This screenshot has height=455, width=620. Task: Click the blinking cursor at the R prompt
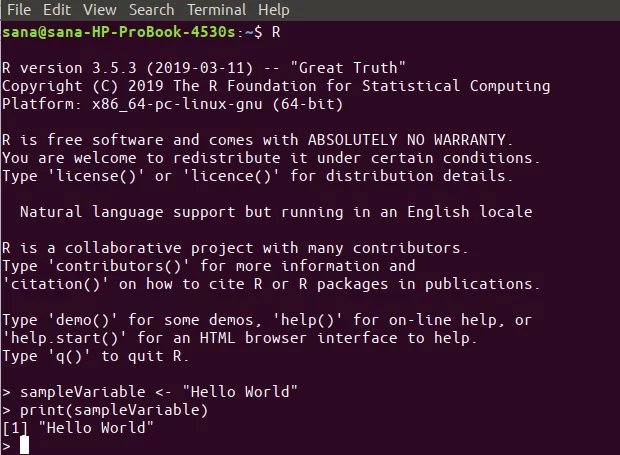(25, 445)
